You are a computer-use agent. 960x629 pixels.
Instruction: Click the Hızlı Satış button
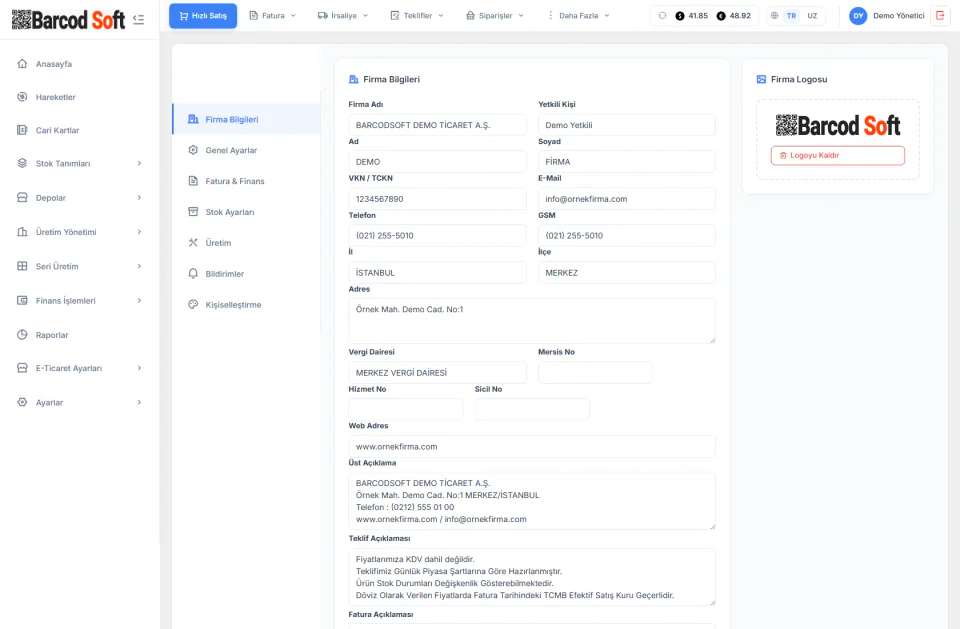point(203,16)
